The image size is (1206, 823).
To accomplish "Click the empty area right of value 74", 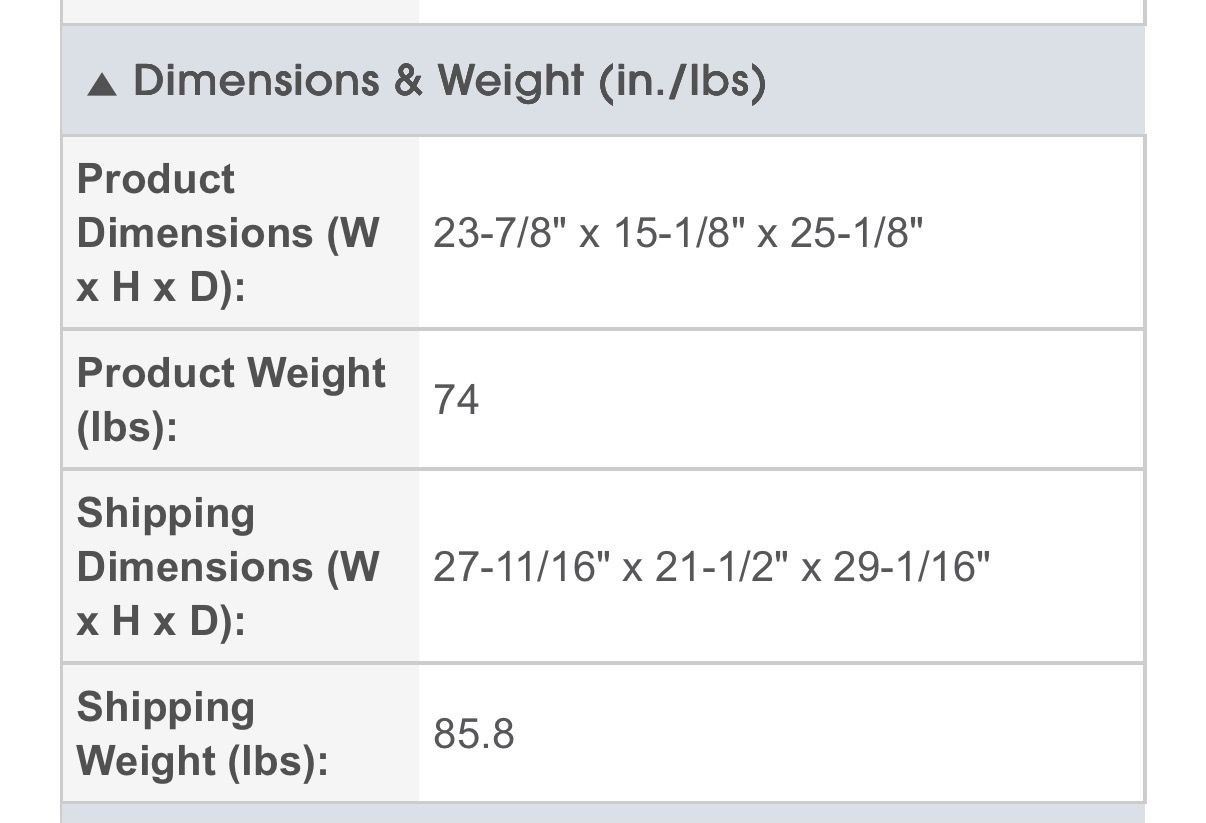I will (x=800, y=400).
